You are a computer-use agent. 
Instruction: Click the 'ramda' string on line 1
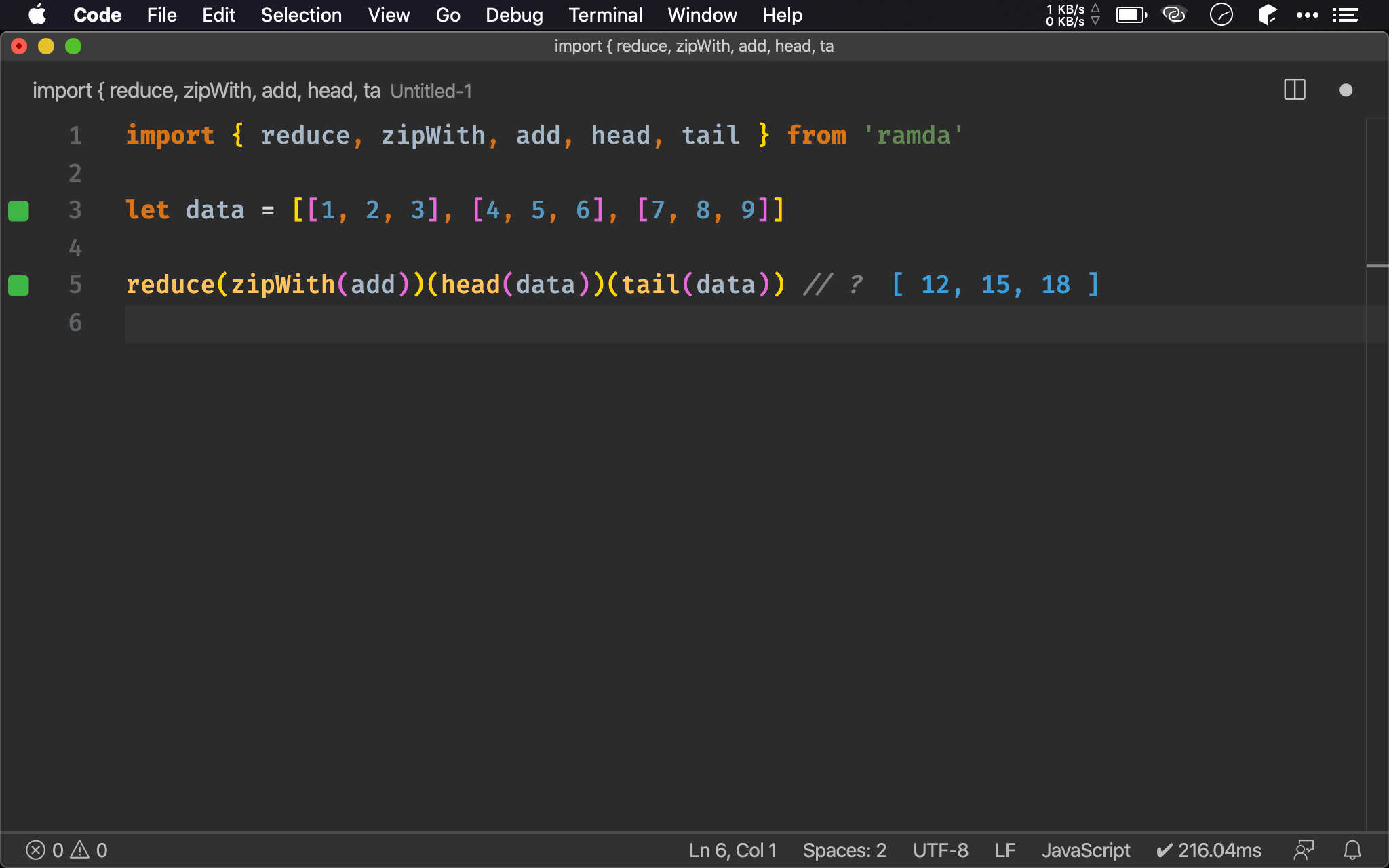pos(914,136)
